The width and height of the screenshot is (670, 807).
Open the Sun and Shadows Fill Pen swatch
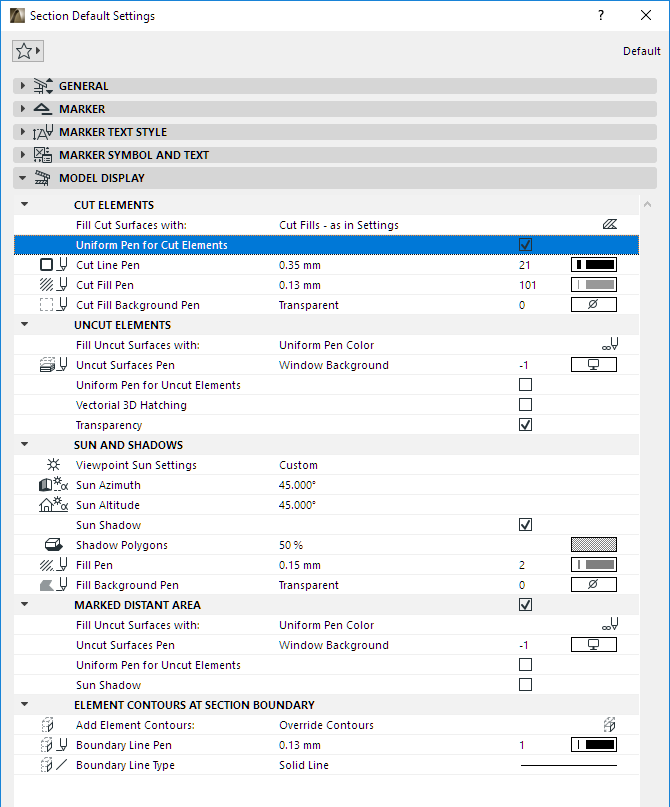click(x=594, y=565)
